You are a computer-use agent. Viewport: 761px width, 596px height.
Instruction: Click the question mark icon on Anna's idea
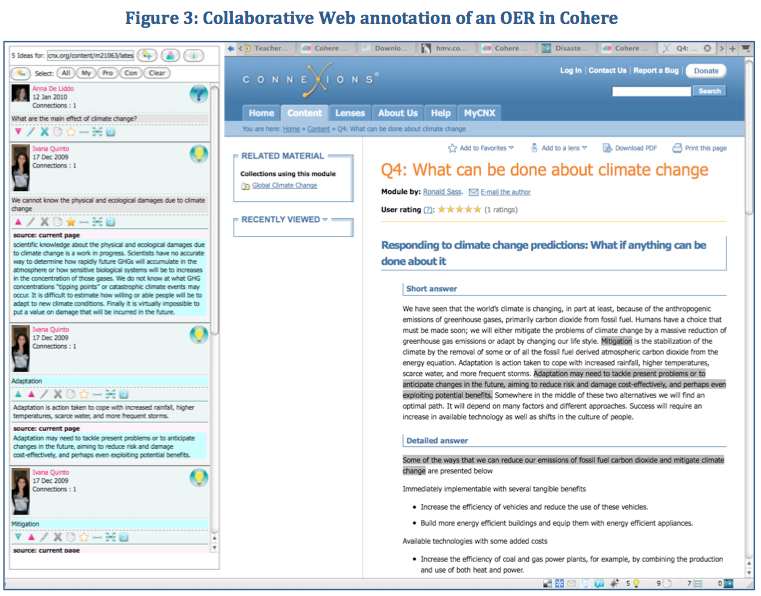(x=199, y=94)
